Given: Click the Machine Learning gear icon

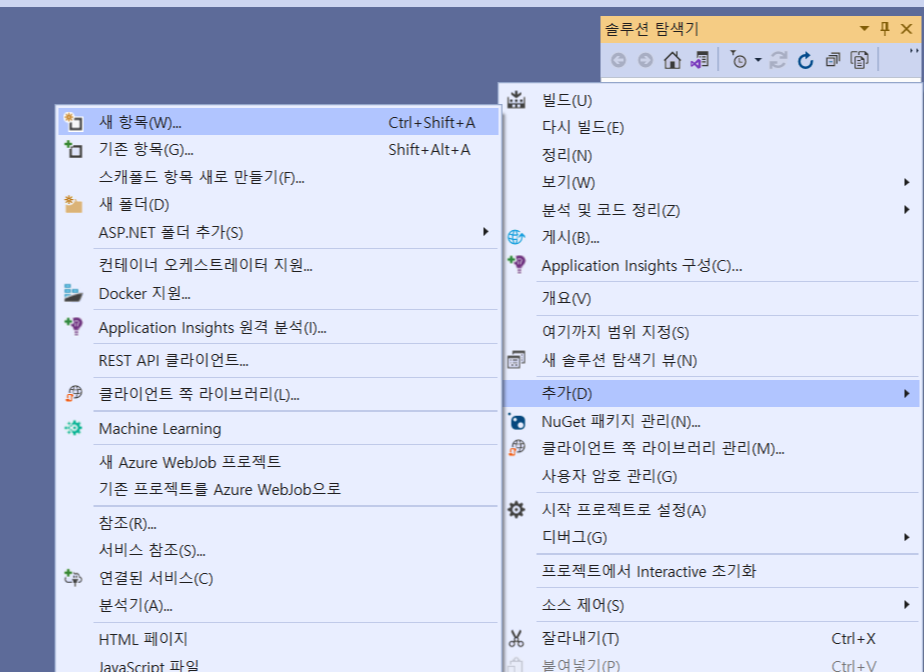Looking at the screenshot, I should [x=74, y=428].
